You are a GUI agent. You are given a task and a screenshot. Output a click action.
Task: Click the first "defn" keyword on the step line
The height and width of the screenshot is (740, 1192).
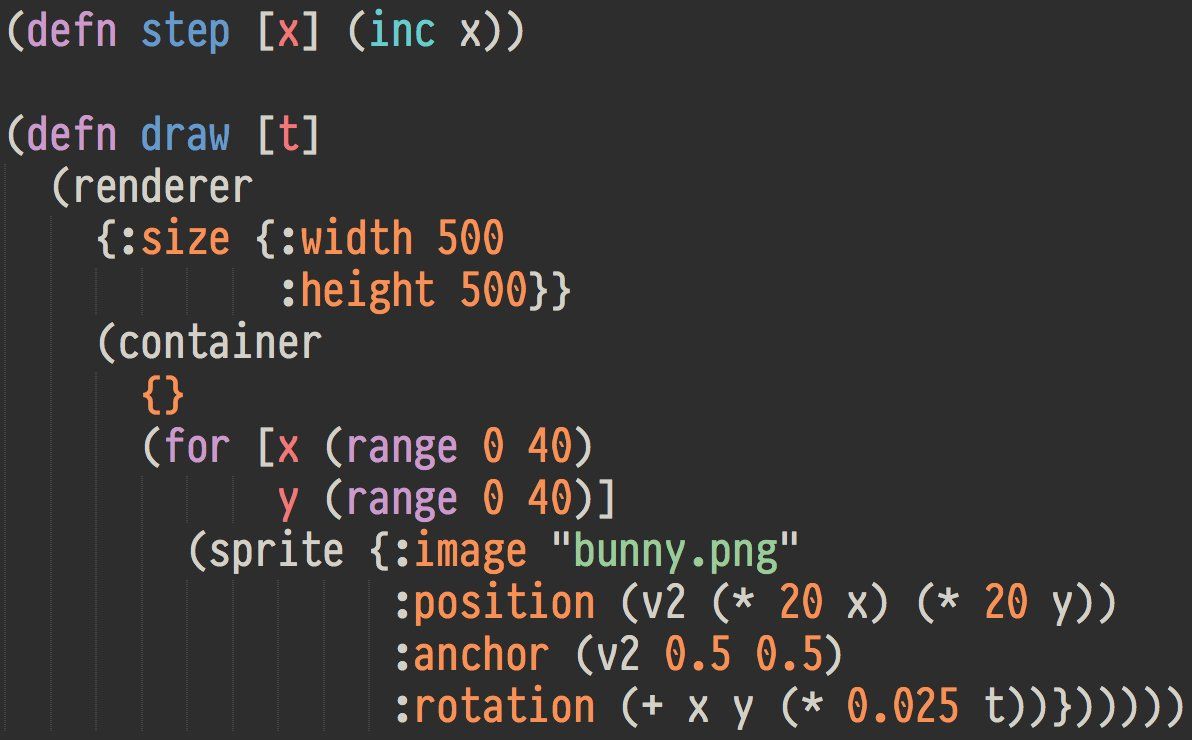click(x=71, y=30)
